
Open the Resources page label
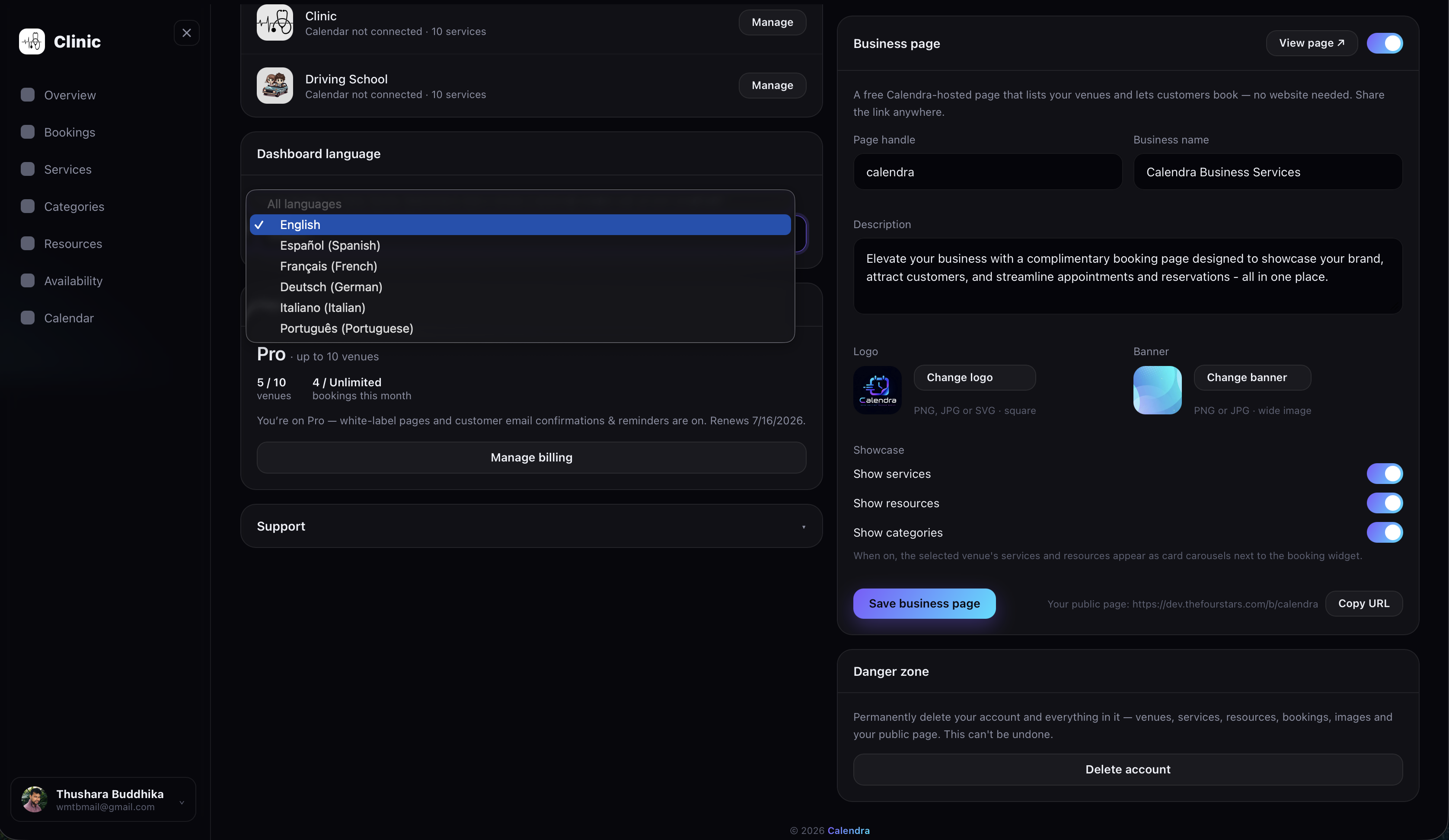coord(73,244)
